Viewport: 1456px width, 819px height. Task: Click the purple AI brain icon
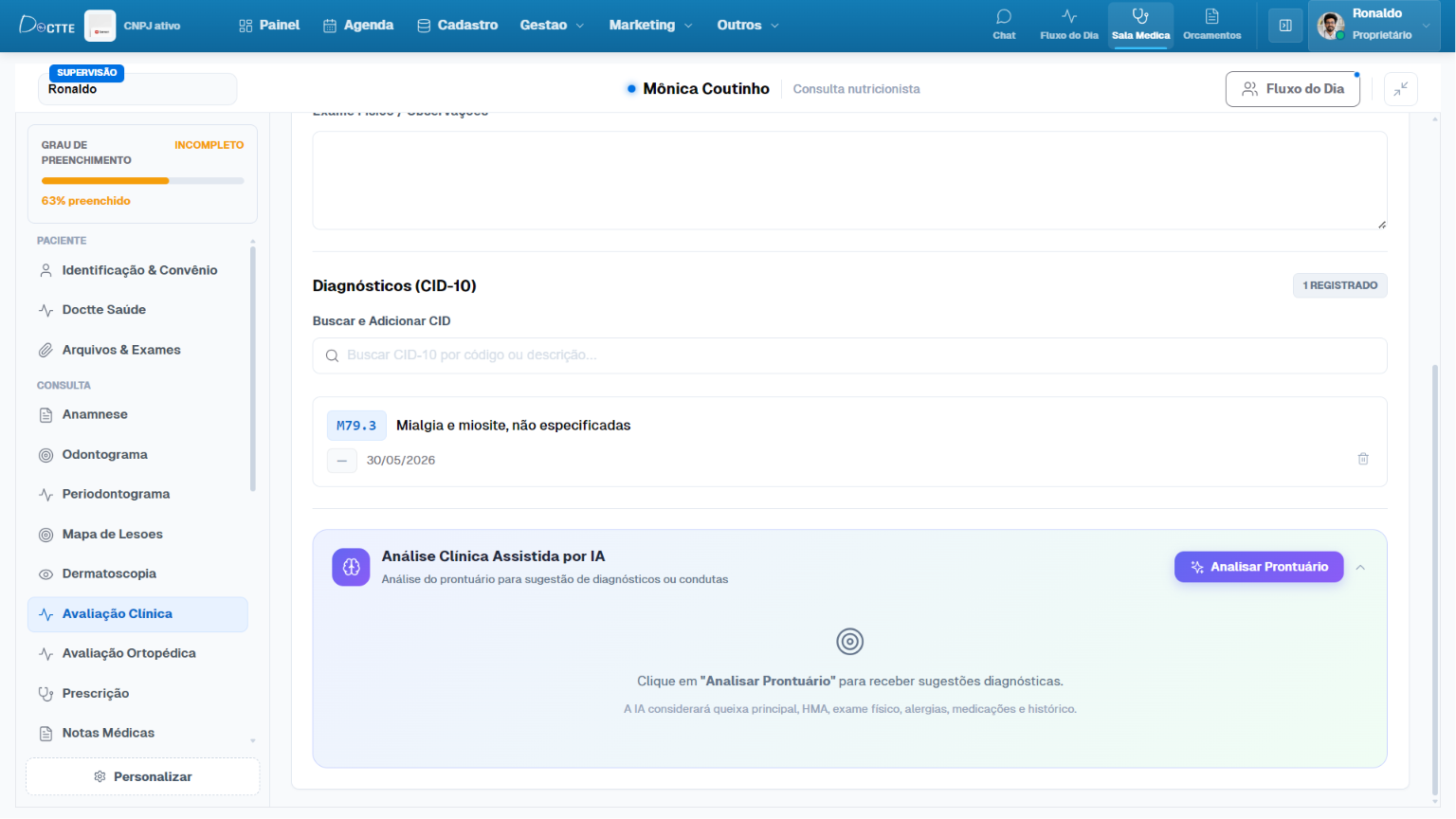point(351,567)
